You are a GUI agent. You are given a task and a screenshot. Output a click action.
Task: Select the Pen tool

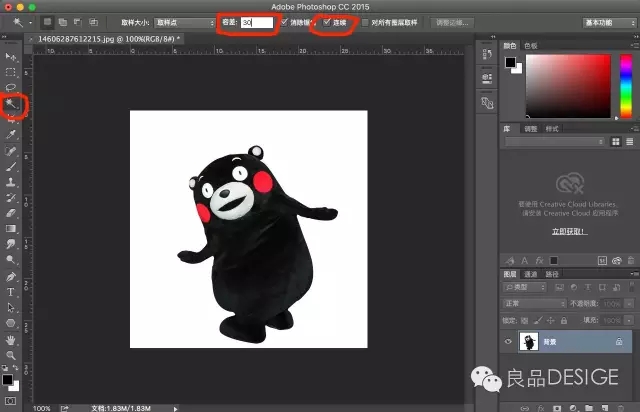click(12, 276)
